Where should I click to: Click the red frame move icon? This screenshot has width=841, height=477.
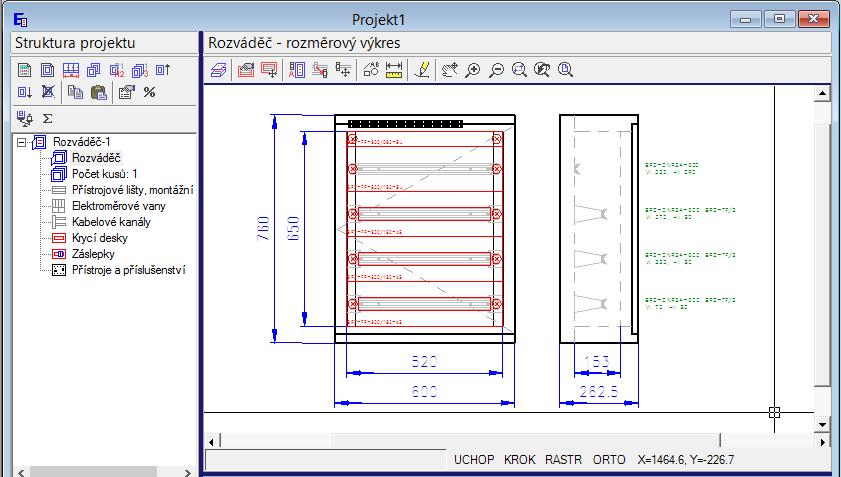[269, 70]
